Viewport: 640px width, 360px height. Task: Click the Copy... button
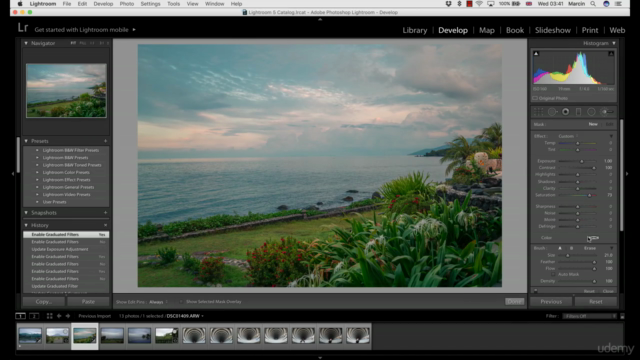click(x=44, y=302)
